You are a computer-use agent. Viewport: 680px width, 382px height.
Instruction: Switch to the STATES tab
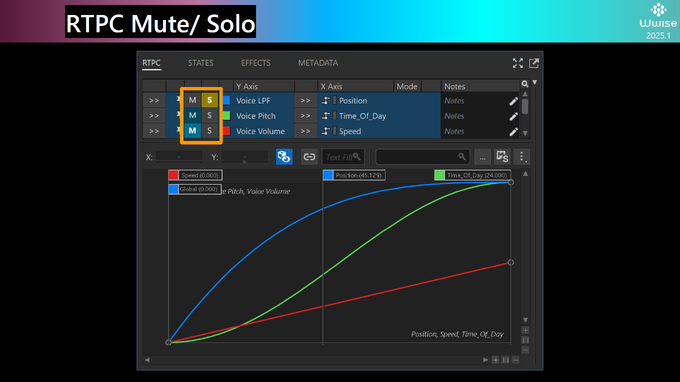tap(201, 63)
